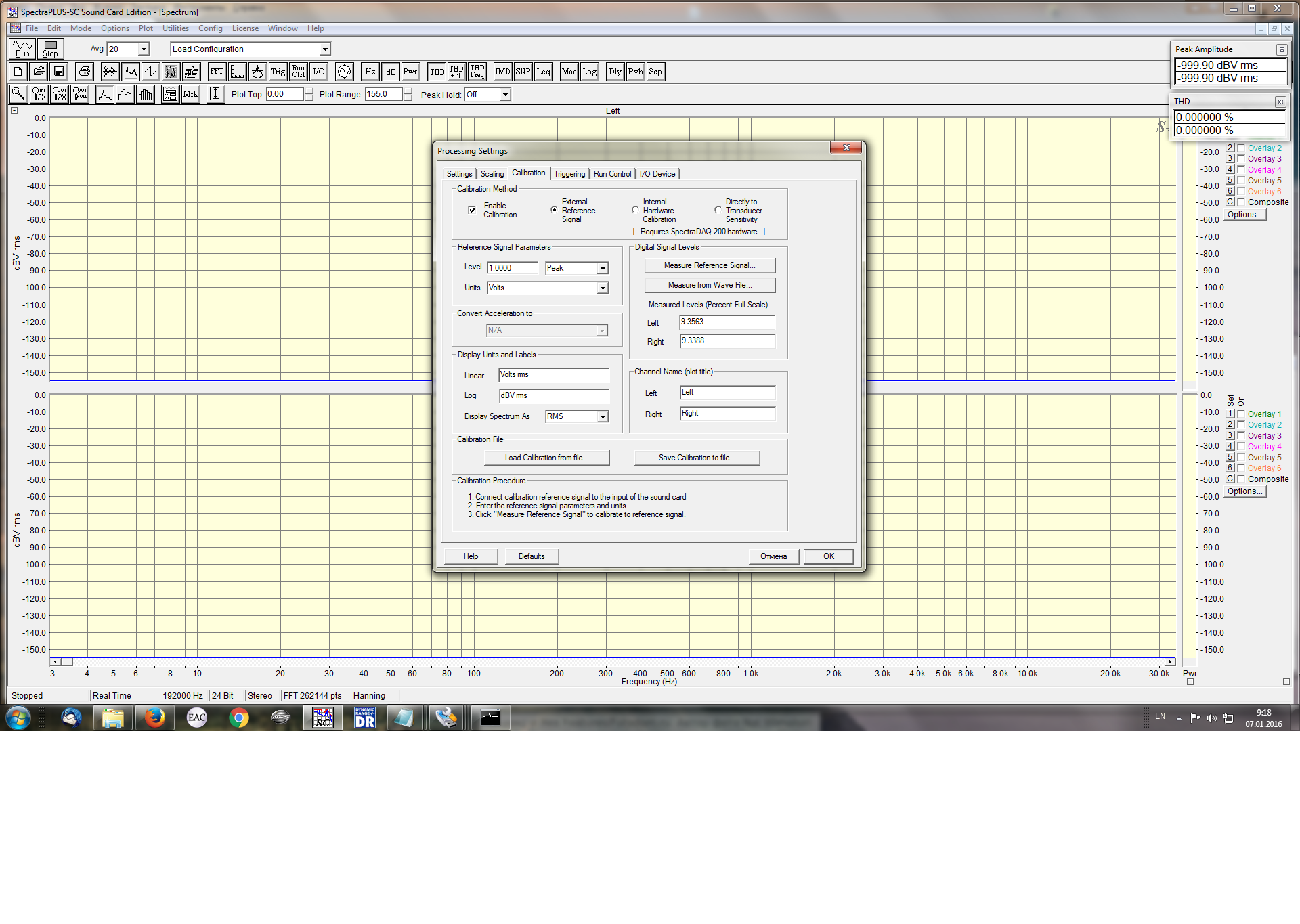
Task: Open a file using the folder icon
Action: pyautogui.click(x=39, y=72)
